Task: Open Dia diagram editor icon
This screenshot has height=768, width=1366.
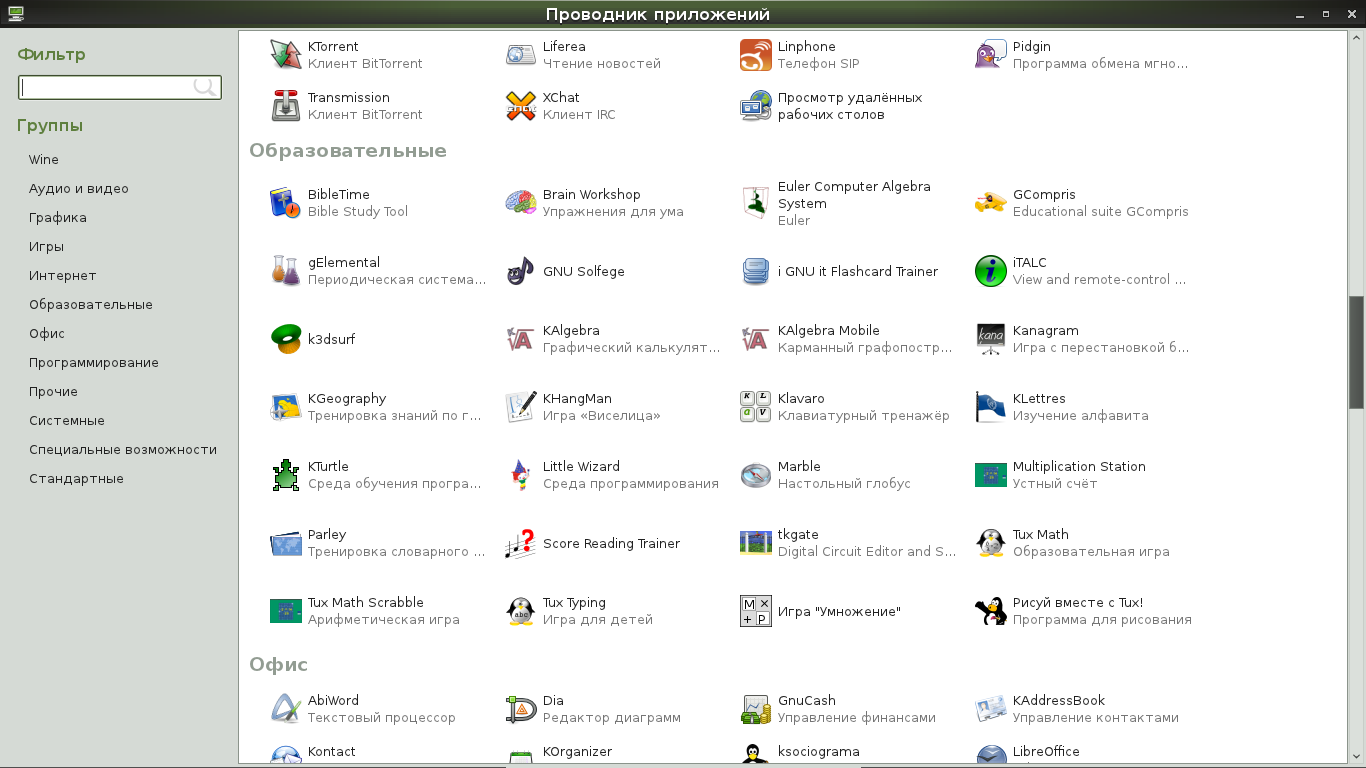Action: (x=521, y=709)
